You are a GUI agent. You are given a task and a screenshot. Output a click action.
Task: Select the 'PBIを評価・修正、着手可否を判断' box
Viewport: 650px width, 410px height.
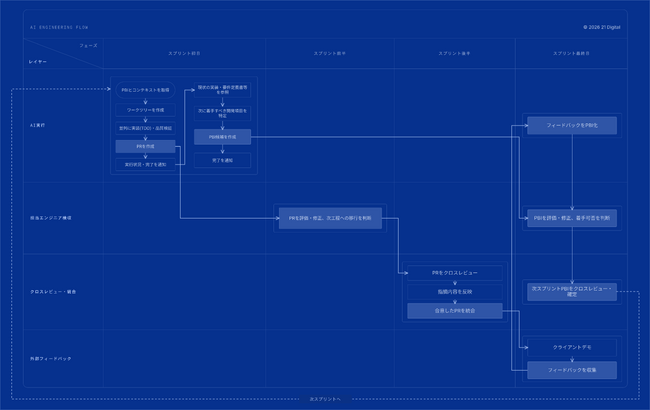click(572, 218)
